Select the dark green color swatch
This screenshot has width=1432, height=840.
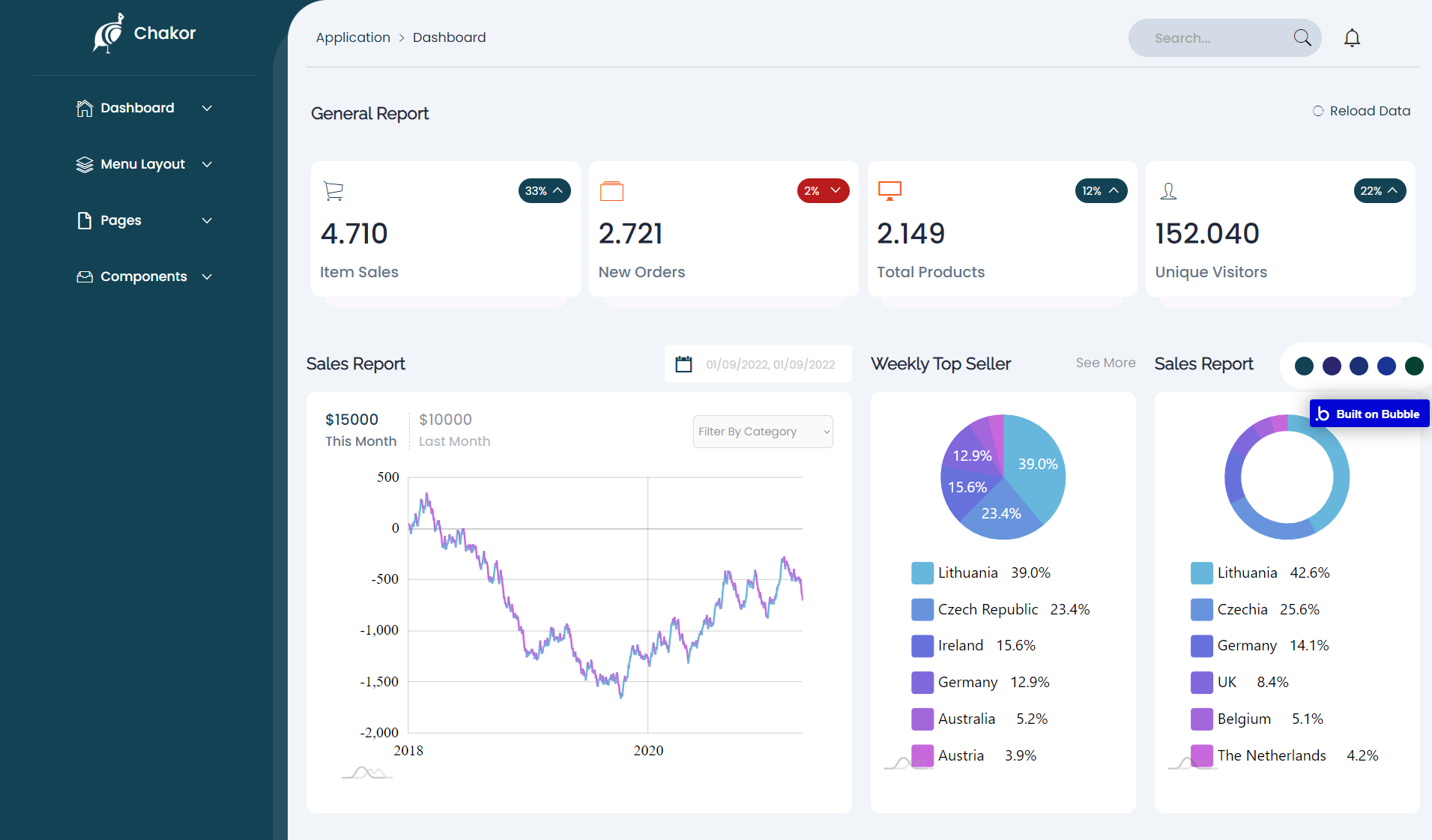pyautogui.click(x=1415, y=366)
